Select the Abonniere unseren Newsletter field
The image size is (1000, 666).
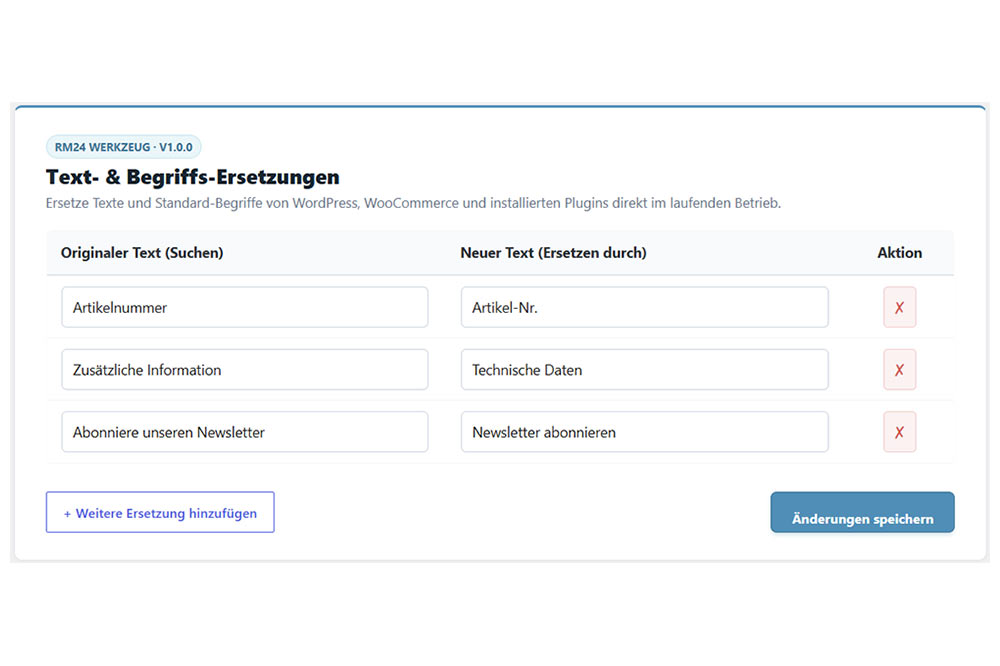click(x=245, y=433)
